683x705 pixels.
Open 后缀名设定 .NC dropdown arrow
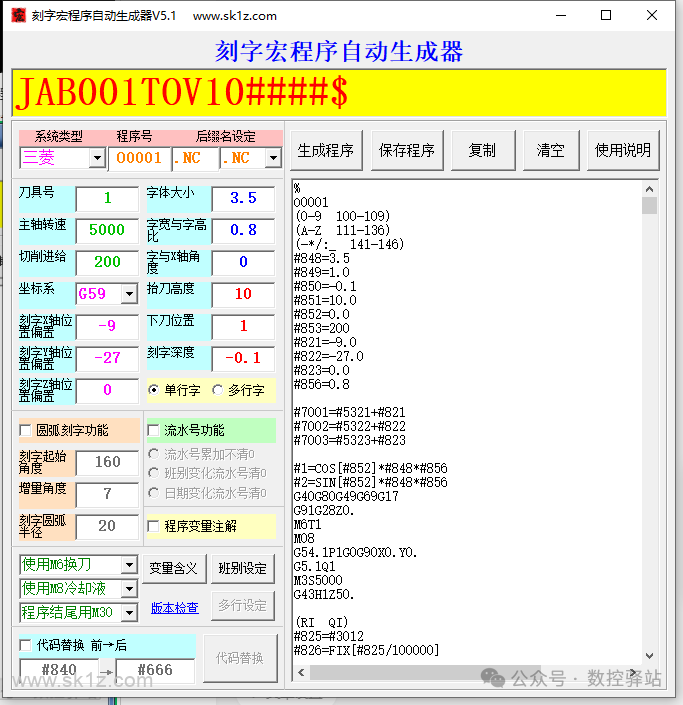click(x=273, y=158)
